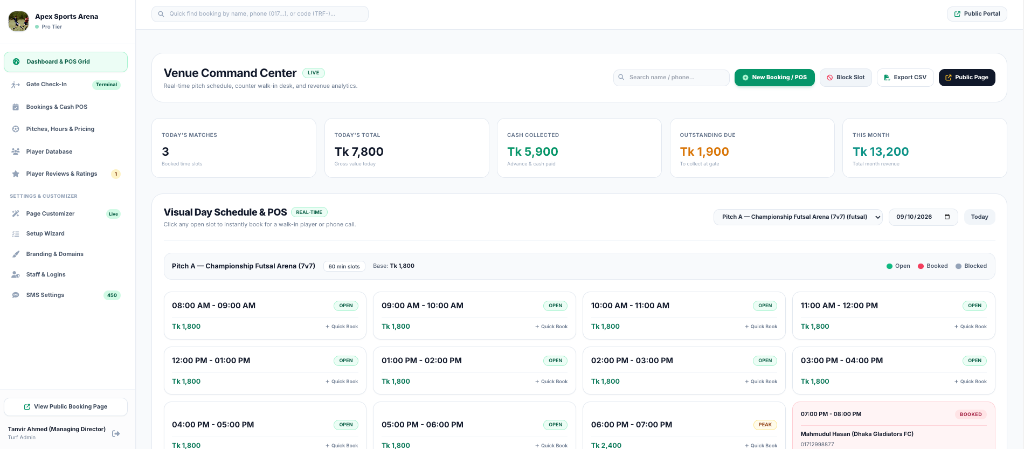The width and height of the screenshot is (1024, 449).
Task: Open Page Customizer settings
Action: click(x=66, y=213)
